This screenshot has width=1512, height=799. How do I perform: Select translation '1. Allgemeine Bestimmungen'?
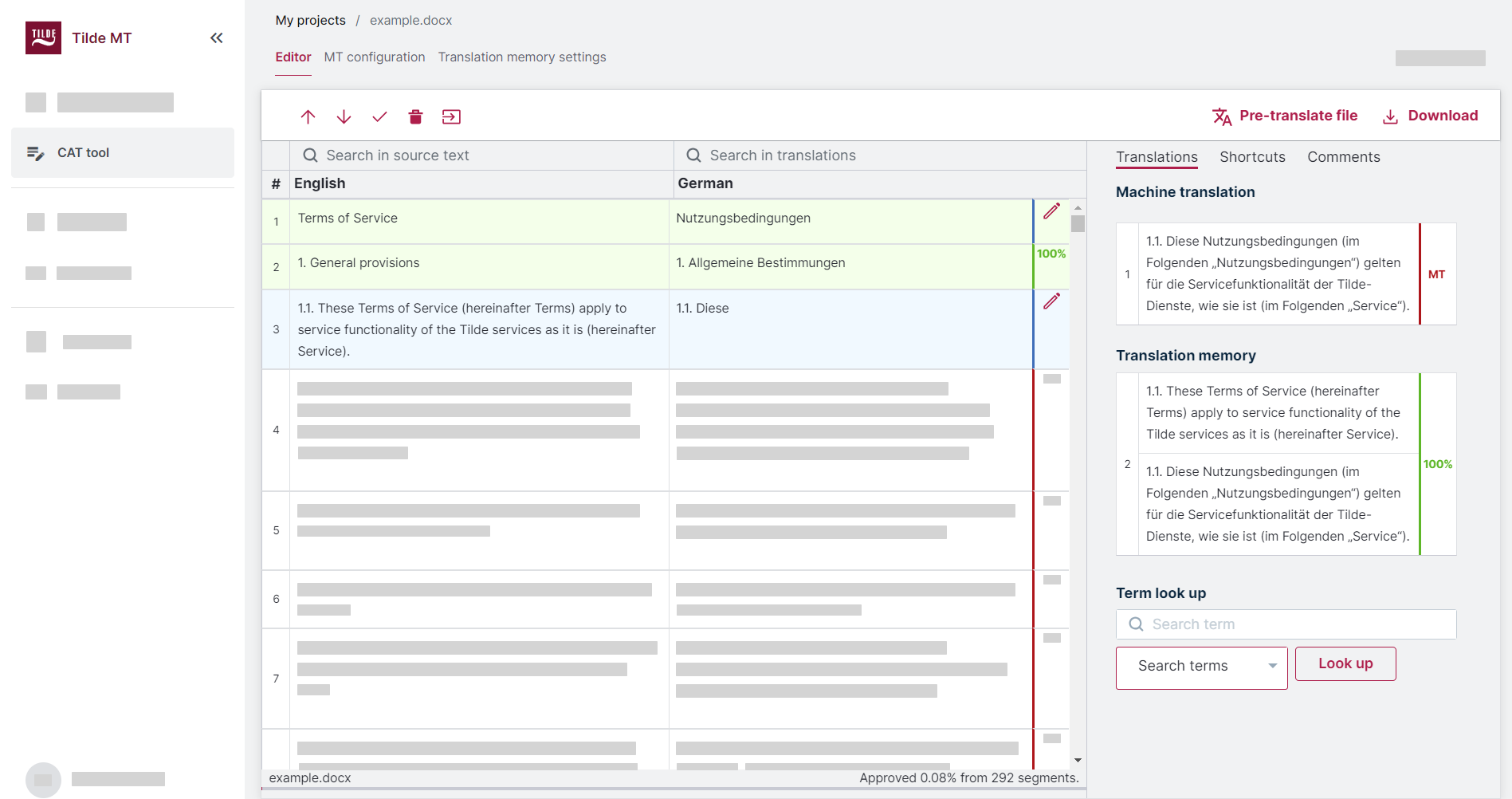point(760,262)
